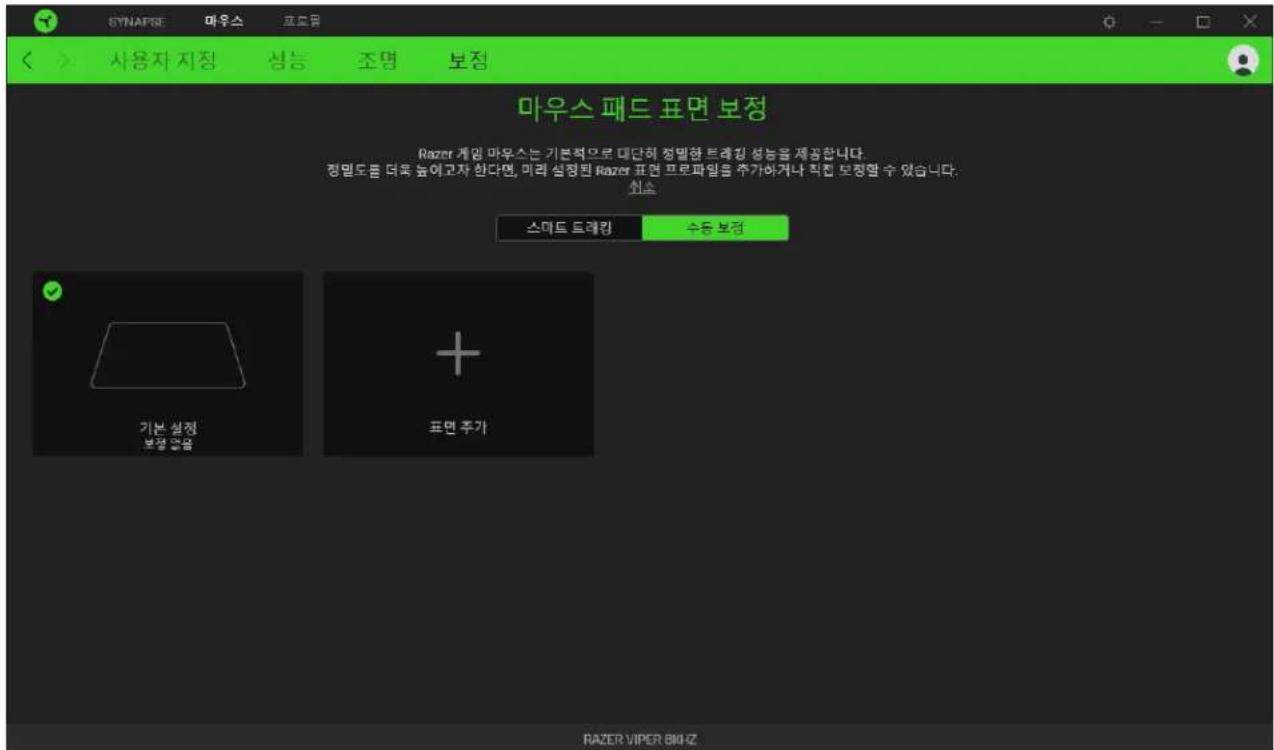Select the 기본 설정 surface card
Image resolution: width=1274 pixels, height=750 pixels.
click(168, 364)
